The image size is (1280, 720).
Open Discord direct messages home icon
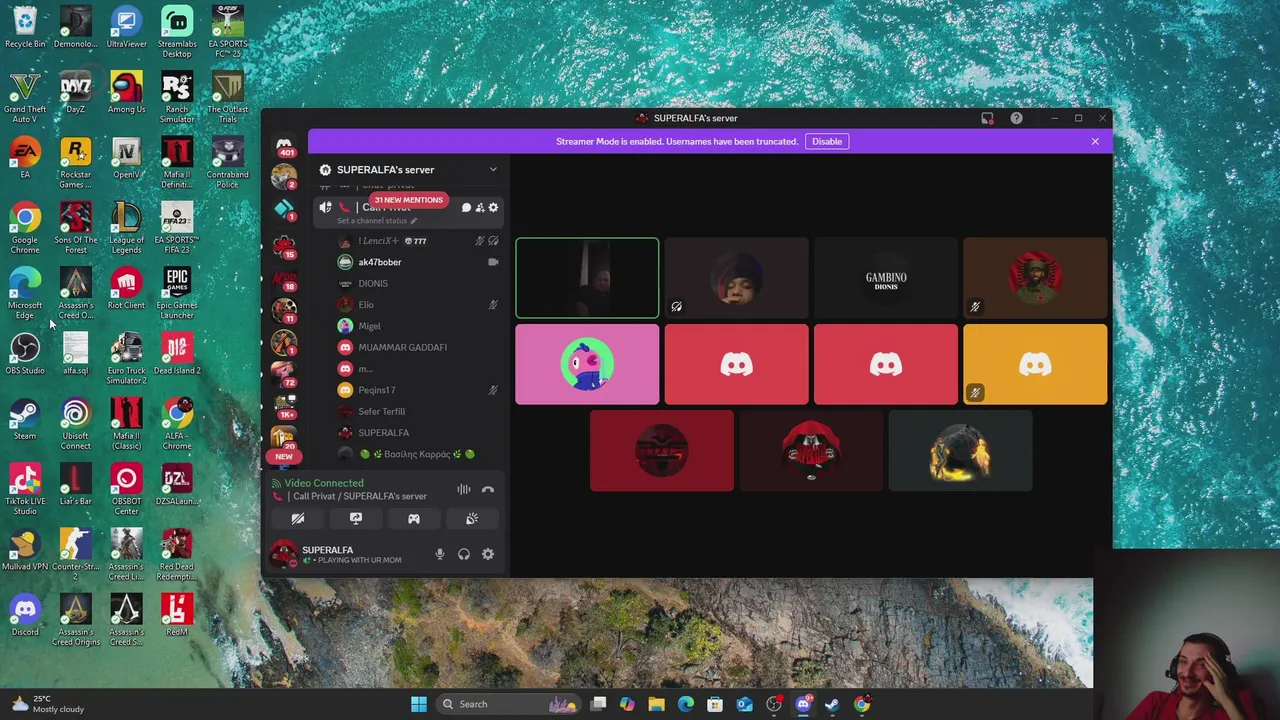(x=284, y=146)
